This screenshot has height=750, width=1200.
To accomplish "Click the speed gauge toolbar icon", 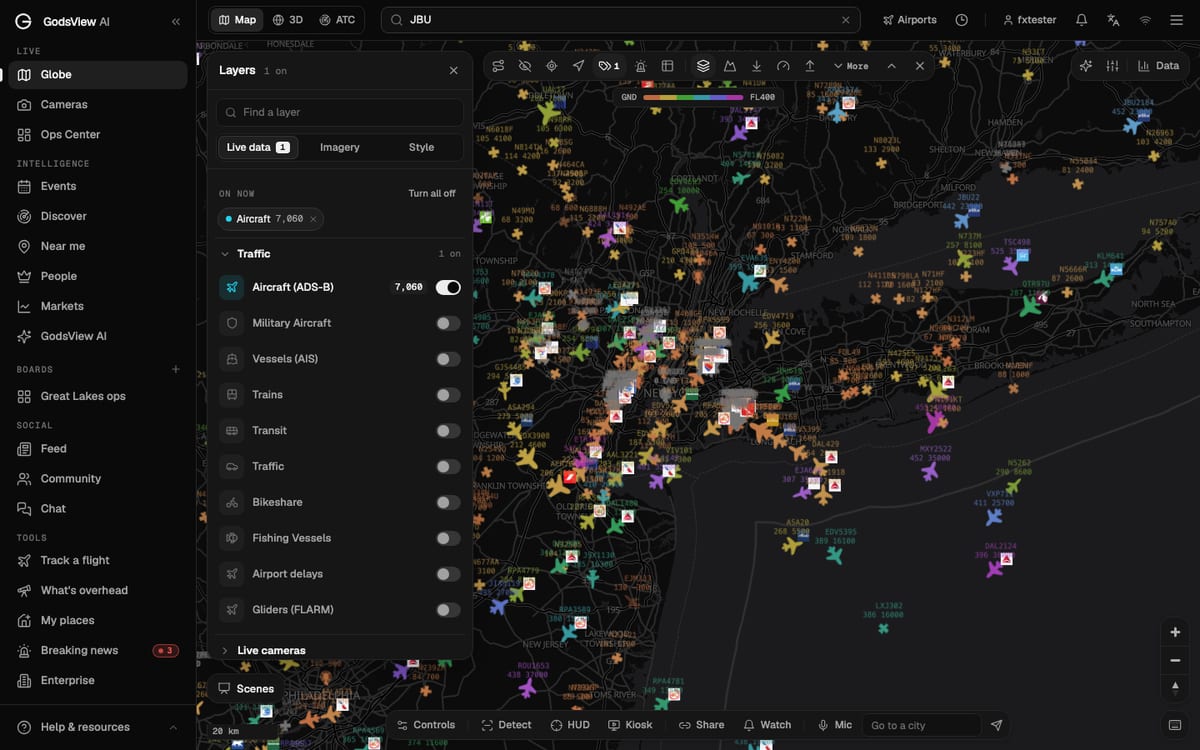I will pos(783,66).
